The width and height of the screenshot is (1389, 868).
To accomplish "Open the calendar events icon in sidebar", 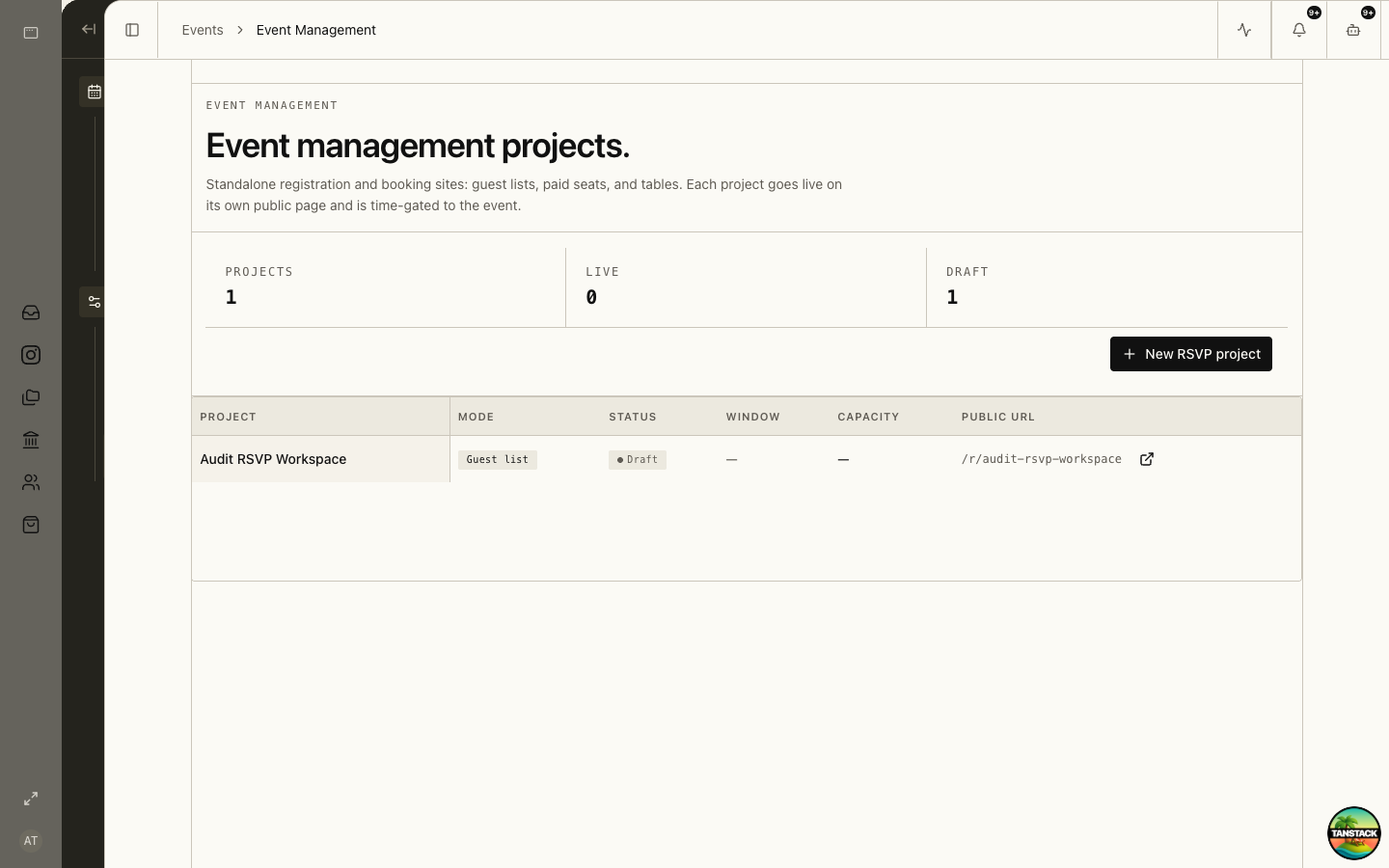I will coord(94,92).
